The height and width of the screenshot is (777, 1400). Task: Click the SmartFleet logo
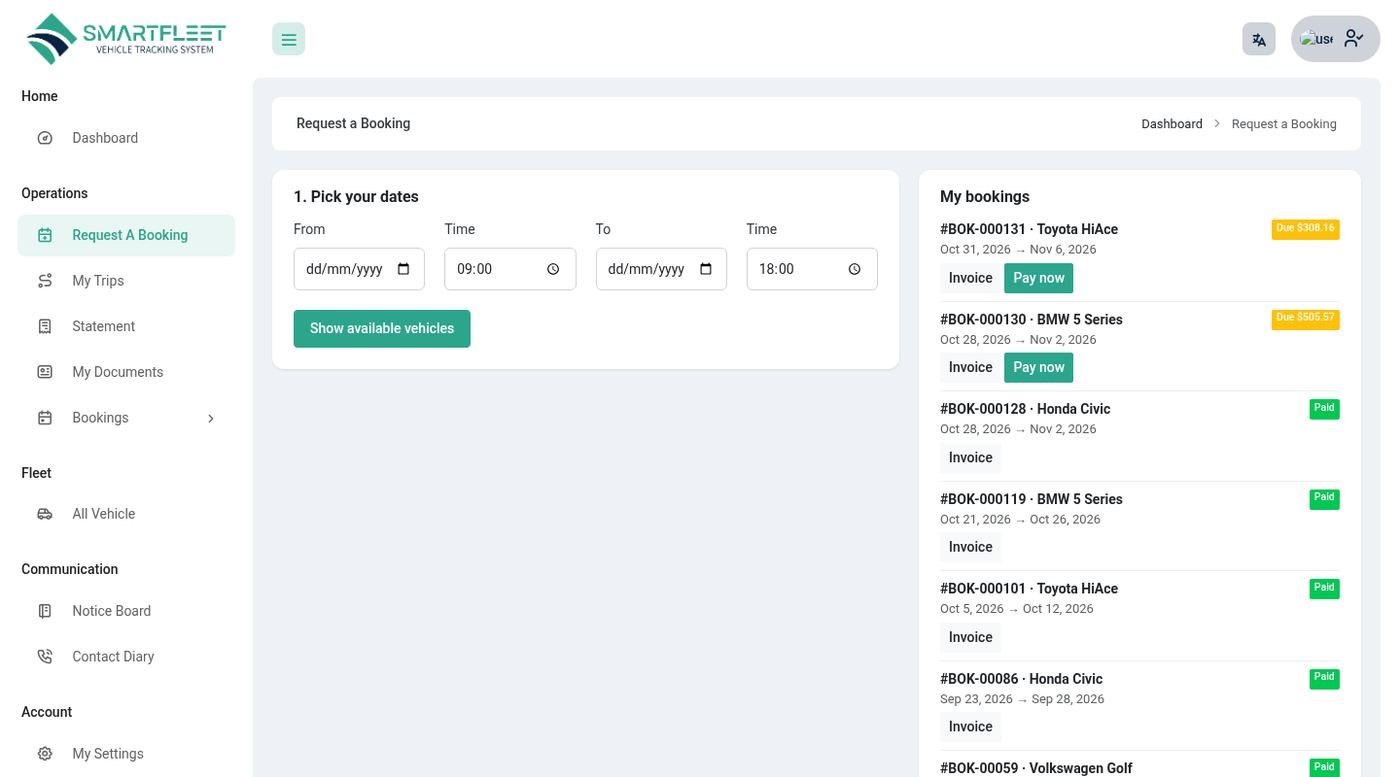(x=126, y=39)
